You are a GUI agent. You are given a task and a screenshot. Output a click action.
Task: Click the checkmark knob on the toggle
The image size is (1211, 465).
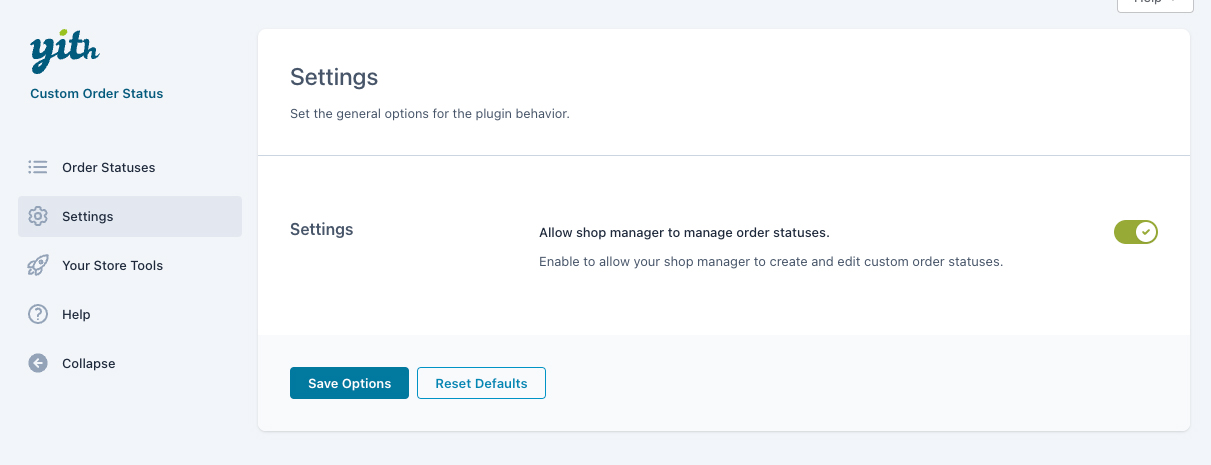[1147, 233]
